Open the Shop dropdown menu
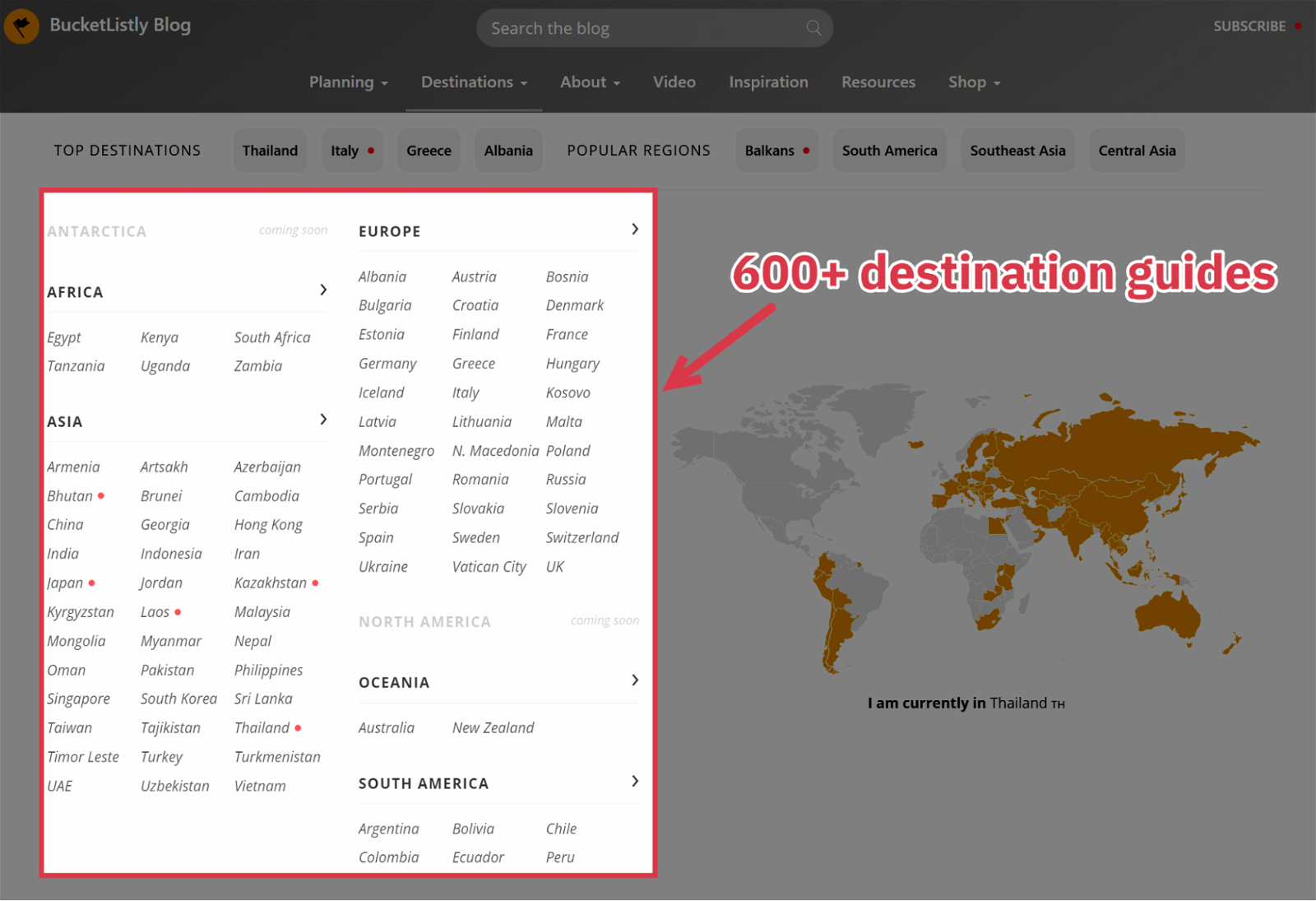 pyautogui.click(x=974, y=82)
